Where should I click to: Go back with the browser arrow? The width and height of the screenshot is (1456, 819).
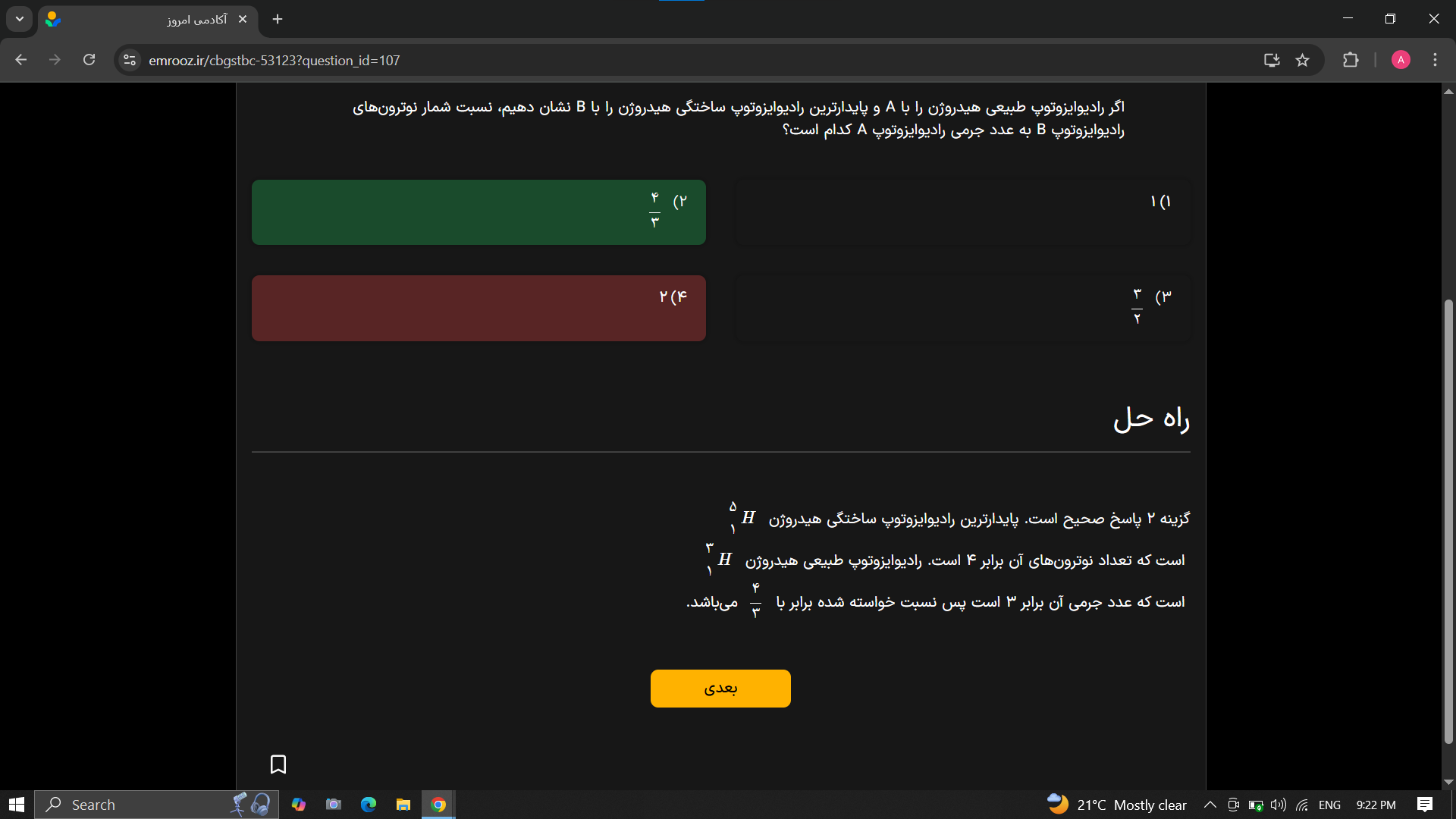pos(21,60)
